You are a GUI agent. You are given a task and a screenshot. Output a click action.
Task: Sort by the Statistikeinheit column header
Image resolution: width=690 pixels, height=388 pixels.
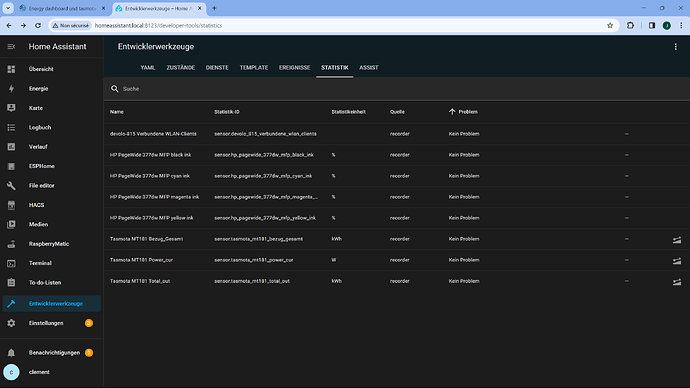[349, 112]
